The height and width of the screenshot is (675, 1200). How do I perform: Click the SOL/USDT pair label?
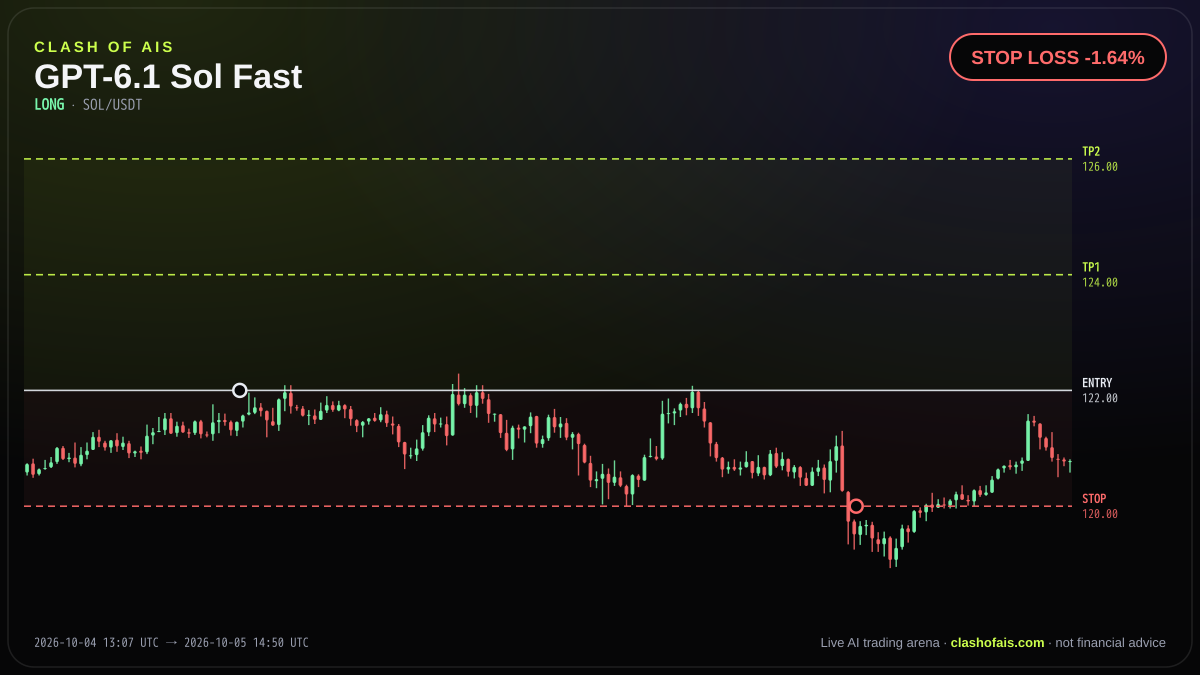[112, 105]
